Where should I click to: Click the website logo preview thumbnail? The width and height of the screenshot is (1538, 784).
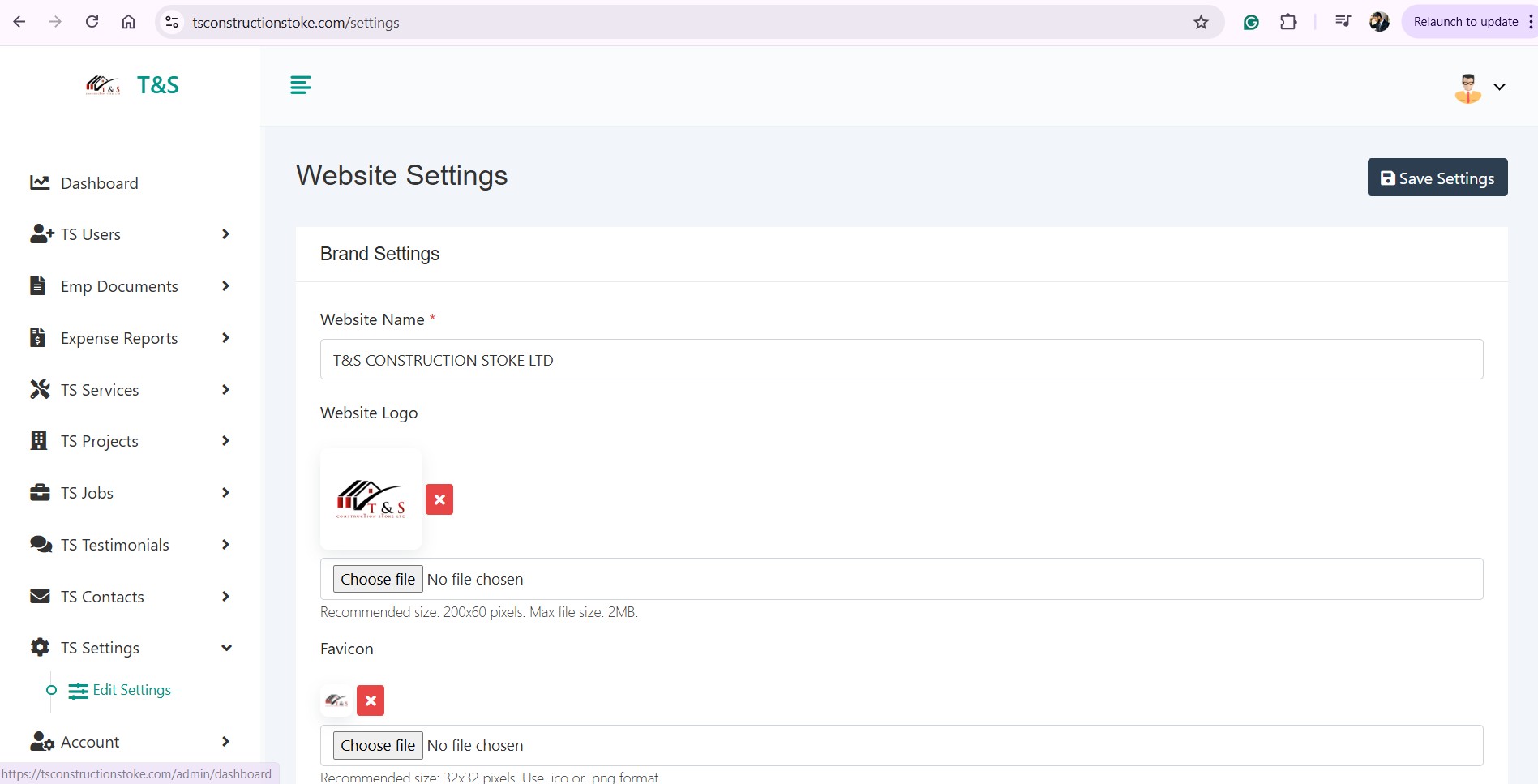(371, 499)
